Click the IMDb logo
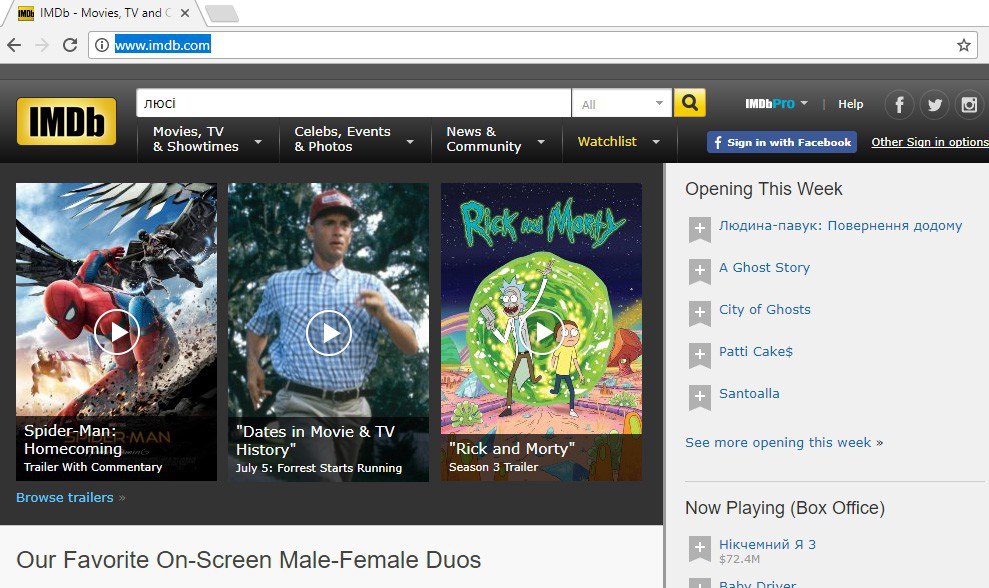Viewport: 989px width, 588px height. tap(66, 121)
